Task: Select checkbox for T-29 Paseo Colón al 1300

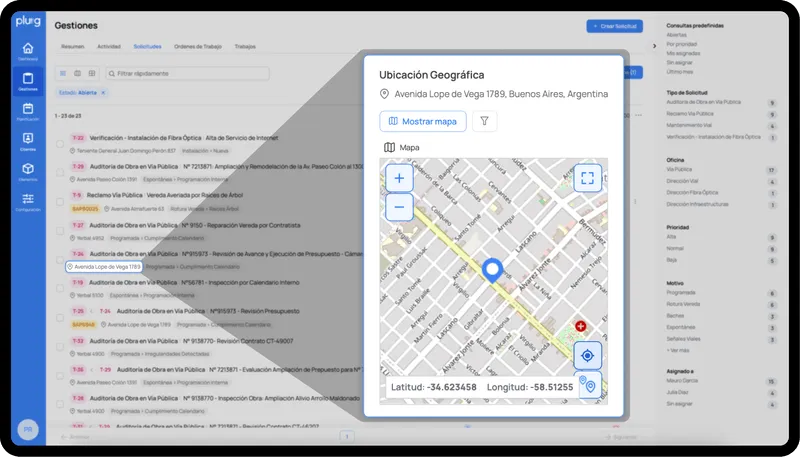Action: (x=60, y=172)
